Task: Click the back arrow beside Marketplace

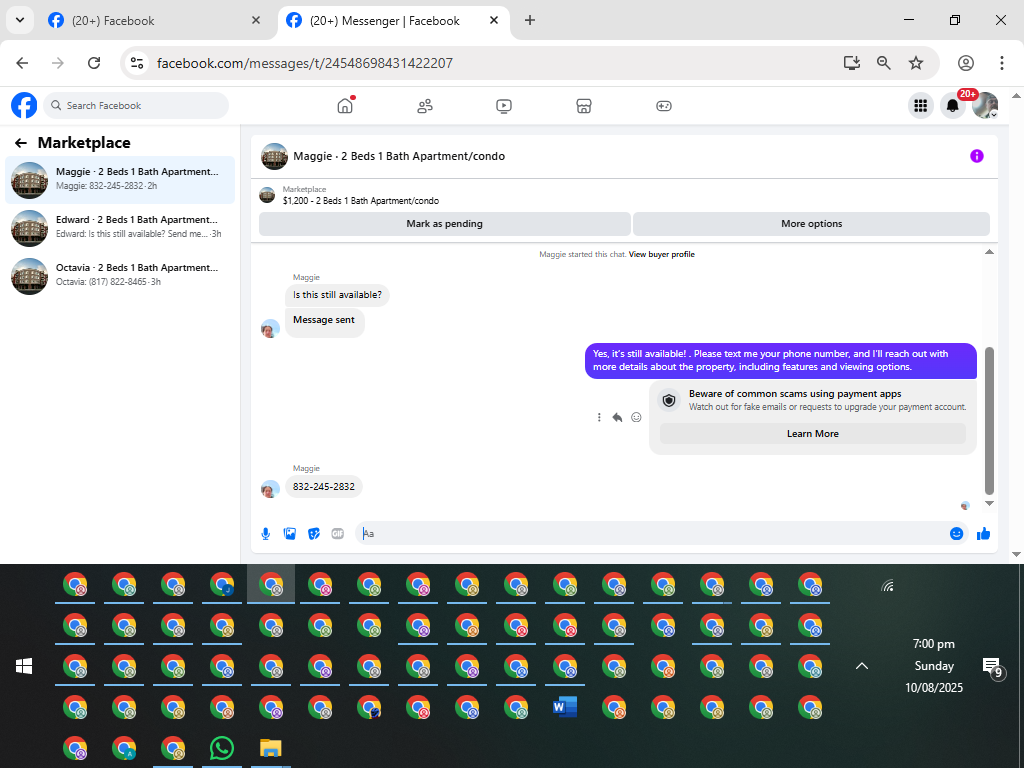Action: click(x=21, y=143)
